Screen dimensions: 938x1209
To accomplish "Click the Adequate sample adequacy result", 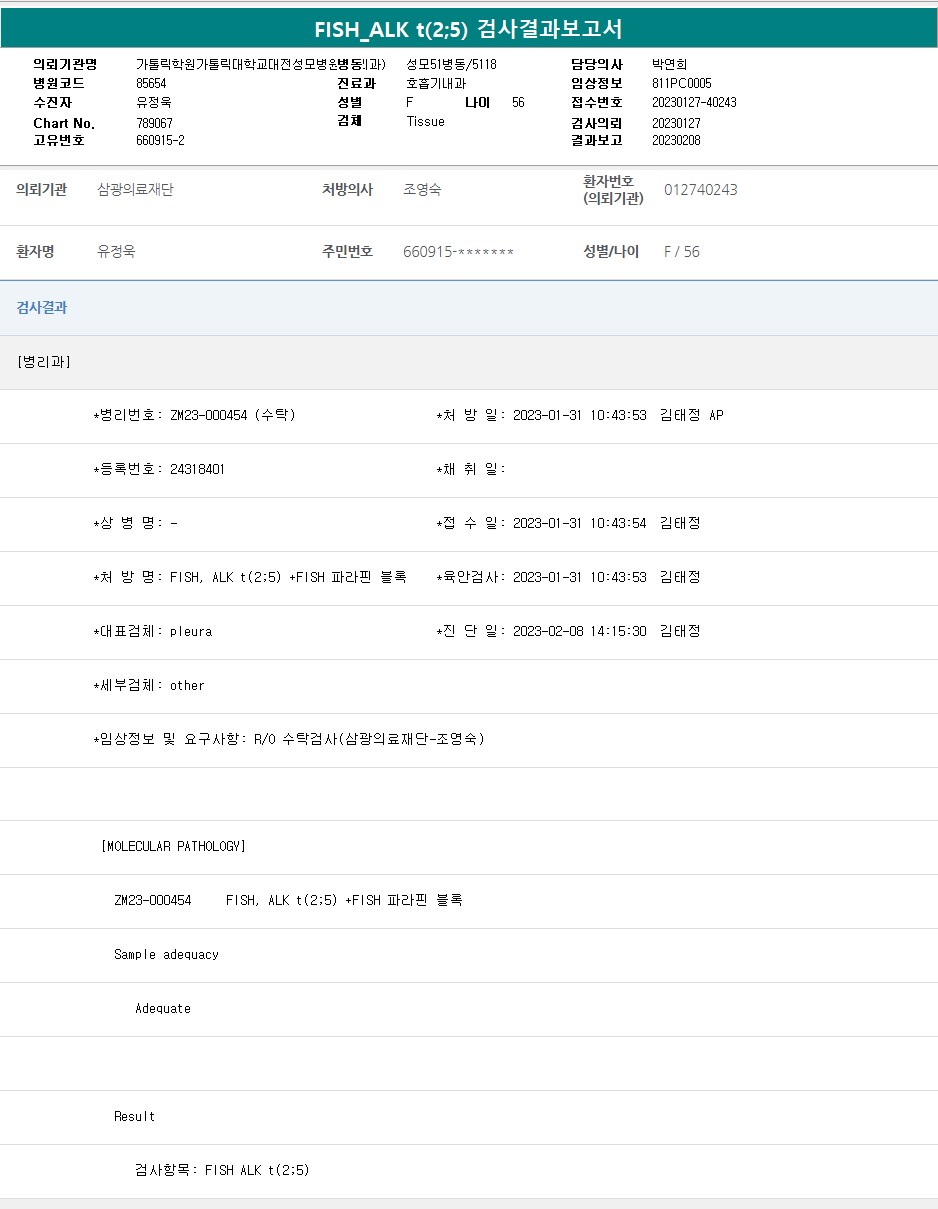I will tap(163, 1009).
